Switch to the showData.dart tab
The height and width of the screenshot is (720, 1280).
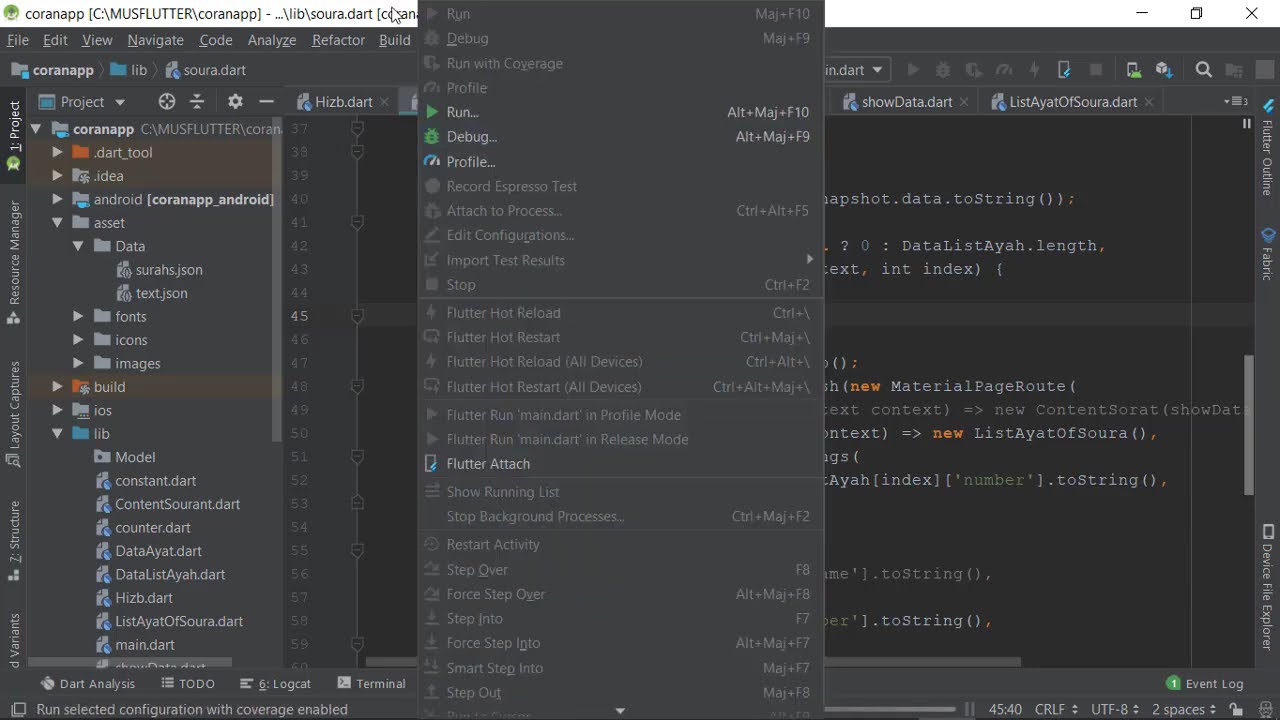pos(906,102)
